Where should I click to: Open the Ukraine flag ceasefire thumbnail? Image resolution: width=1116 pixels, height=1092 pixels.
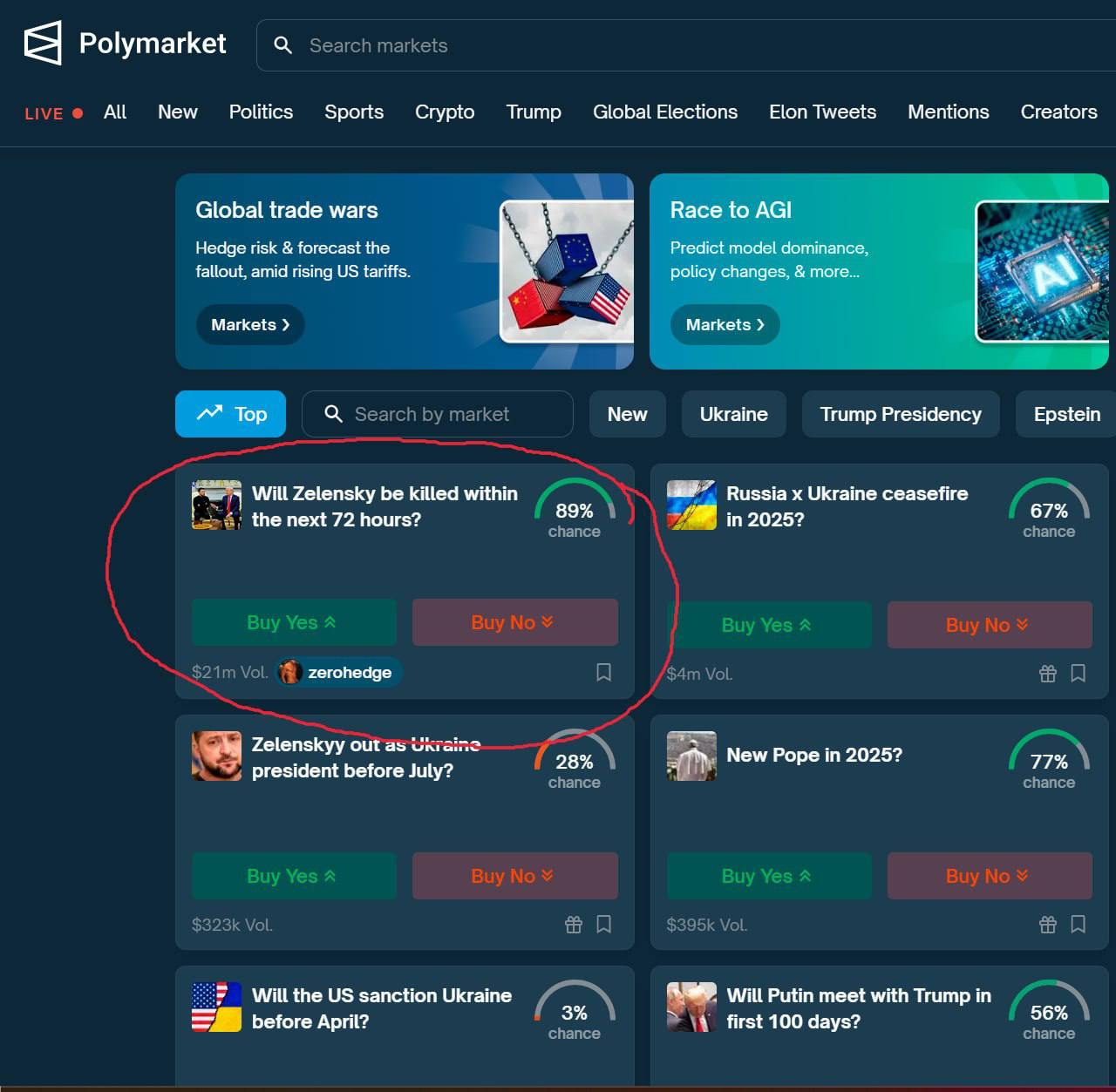[x=691, y=505]
